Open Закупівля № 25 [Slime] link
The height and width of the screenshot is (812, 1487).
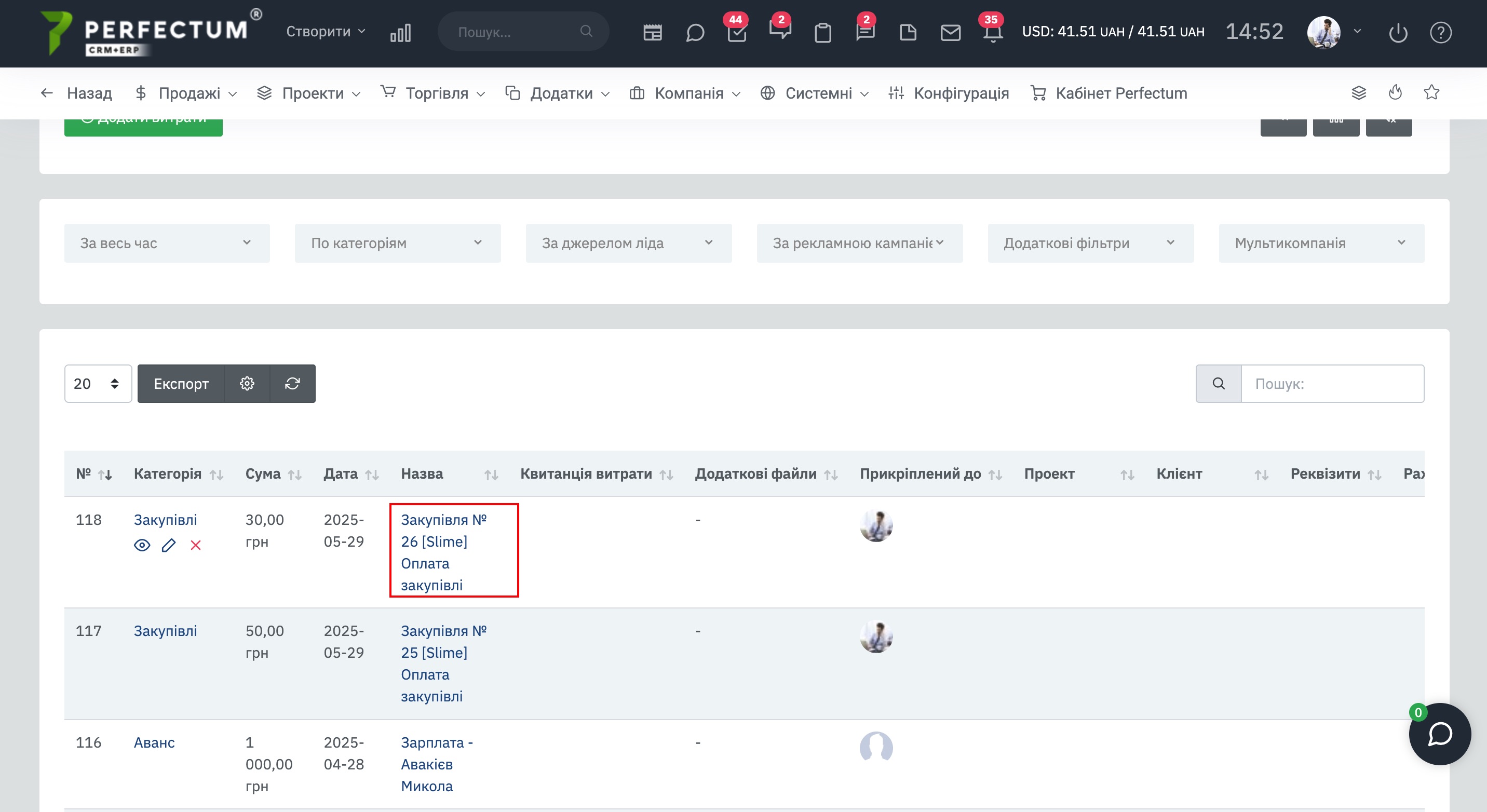(x=443, y=664)
